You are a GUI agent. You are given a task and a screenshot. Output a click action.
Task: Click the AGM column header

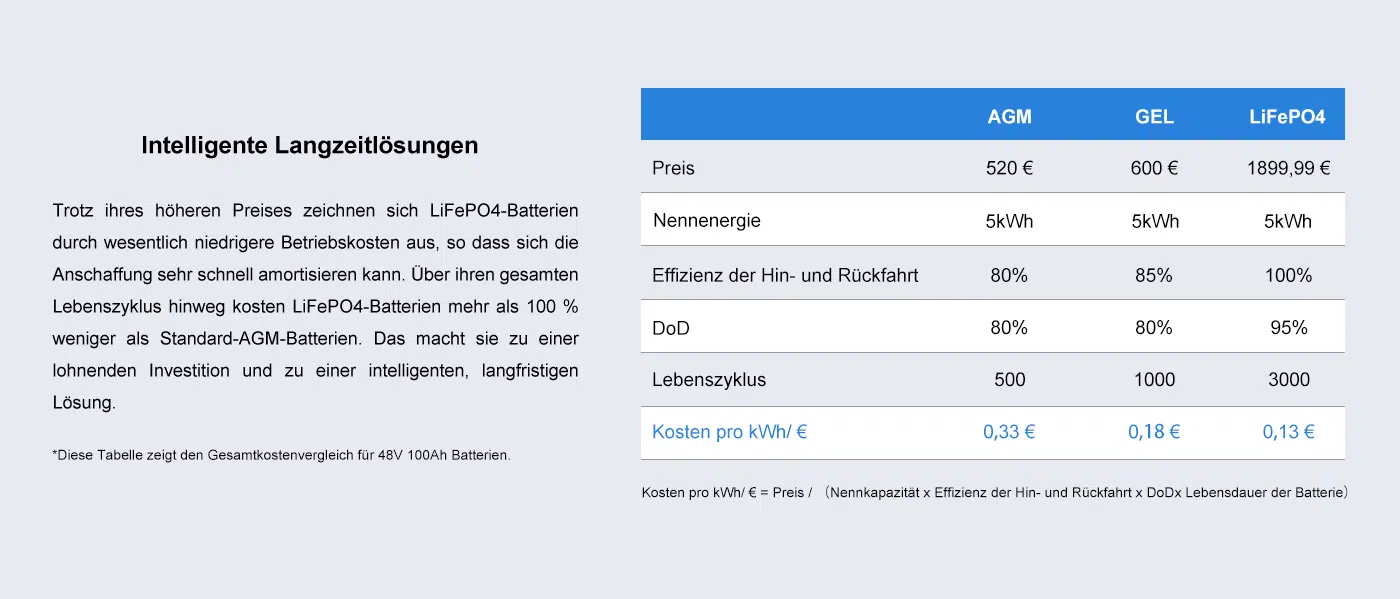click(1009, 117)
